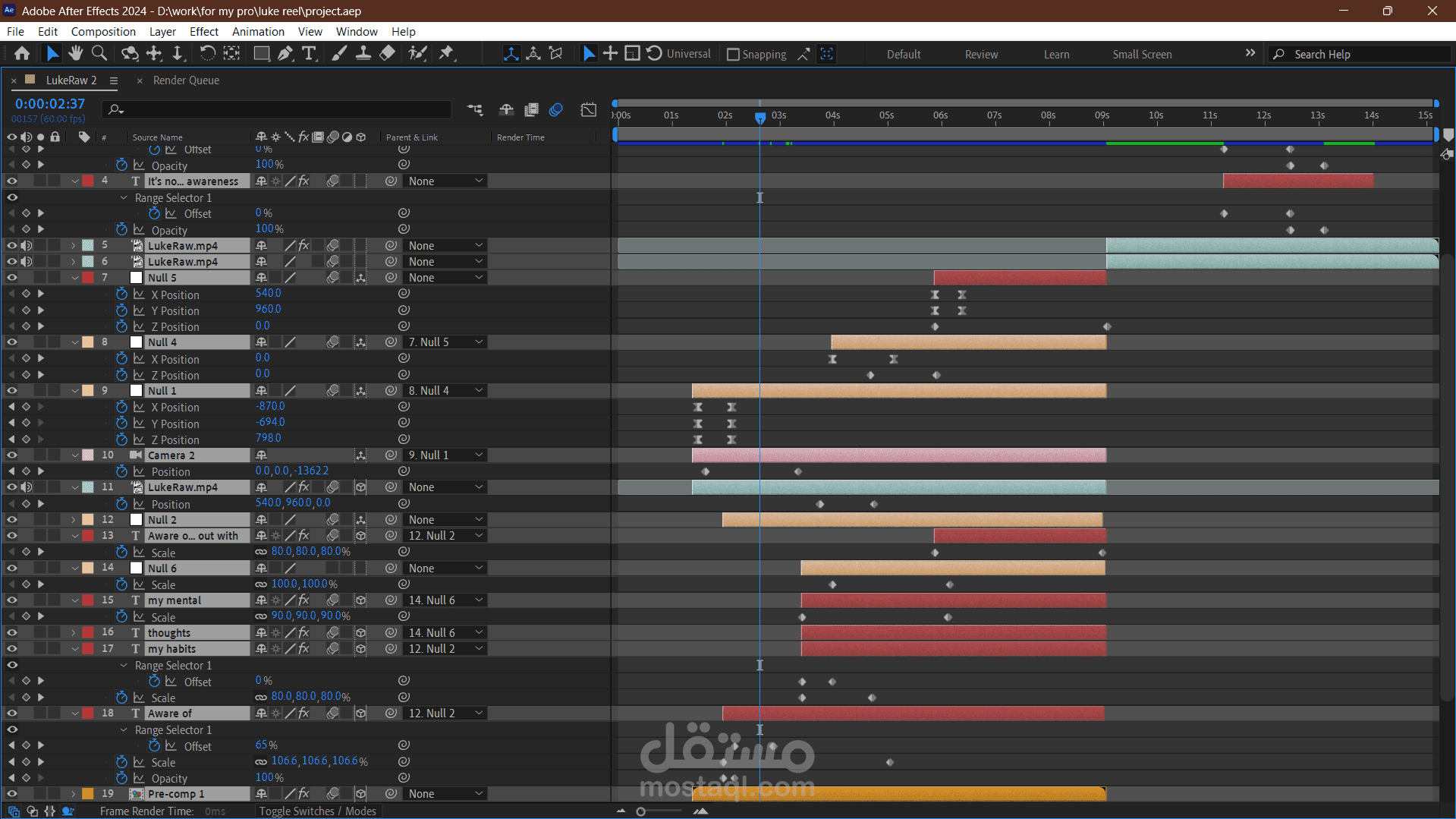Open the Window menu
Image resolution: width=1456 pixels, height=819 pixels.
click(357, 31)
